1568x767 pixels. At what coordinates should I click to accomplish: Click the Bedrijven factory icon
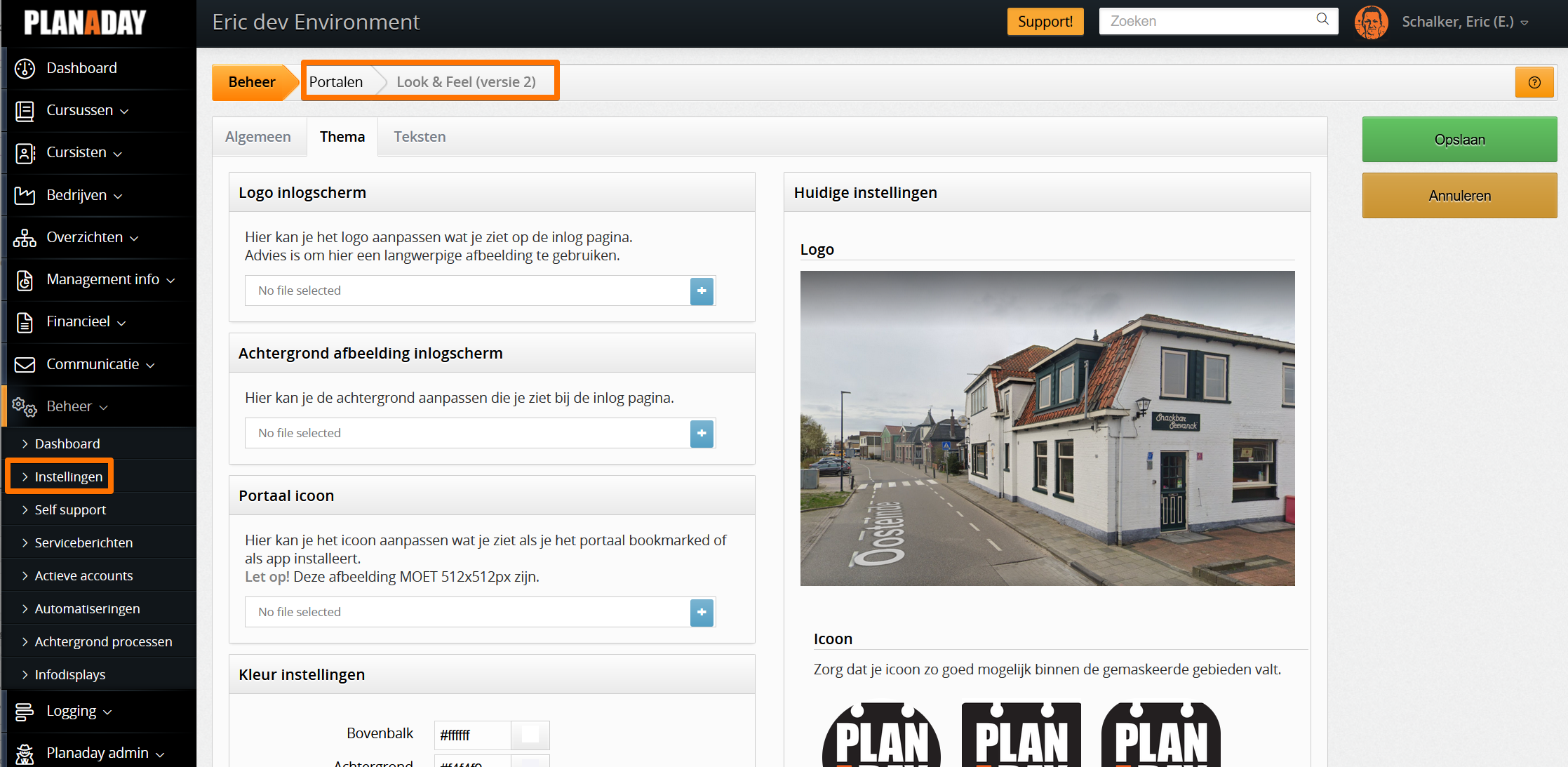(25, 195)
